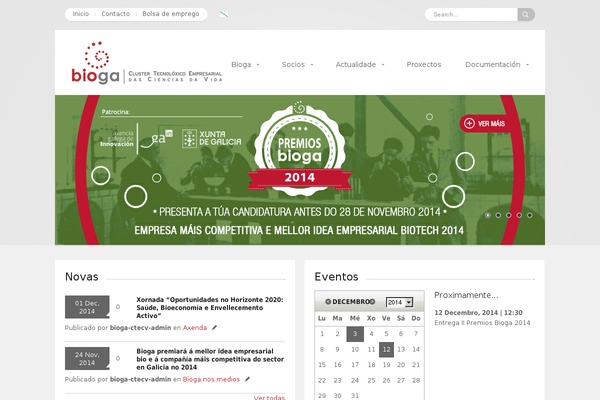Click the small flag icon beside Bolsa de emprego
The image size is (600, 400).
tap(224, 14)
